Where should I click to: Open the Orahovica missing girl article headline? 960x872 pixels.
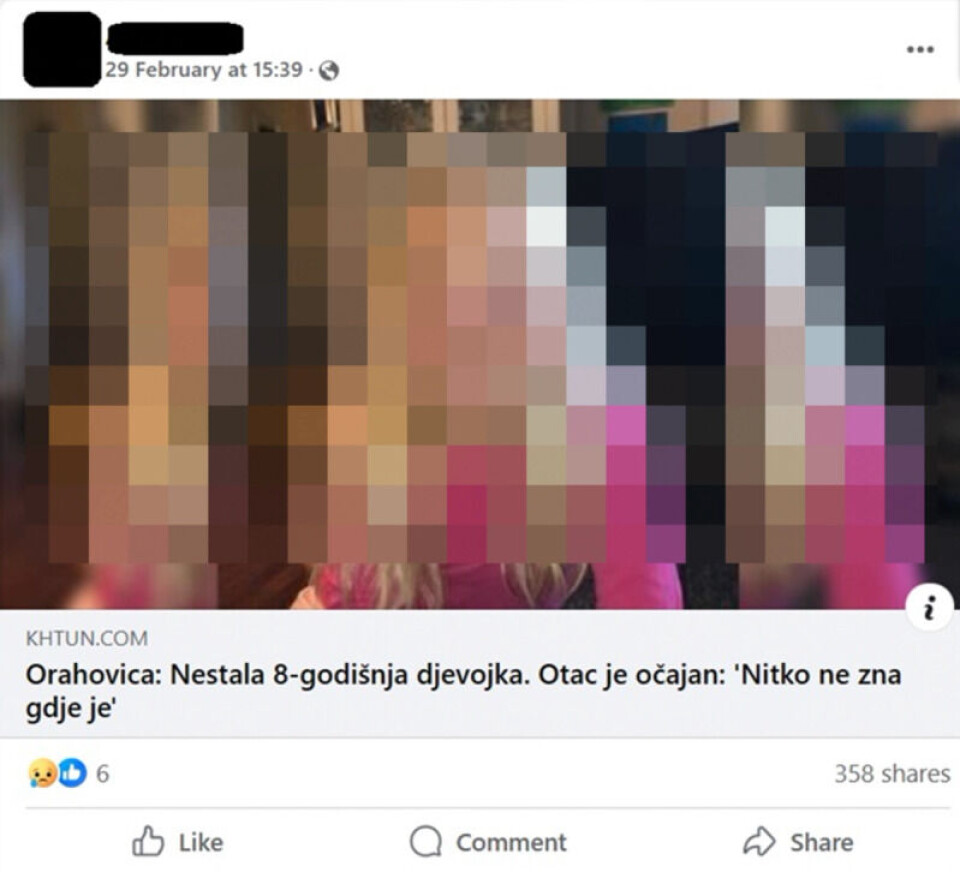click(x=463, y=691)
